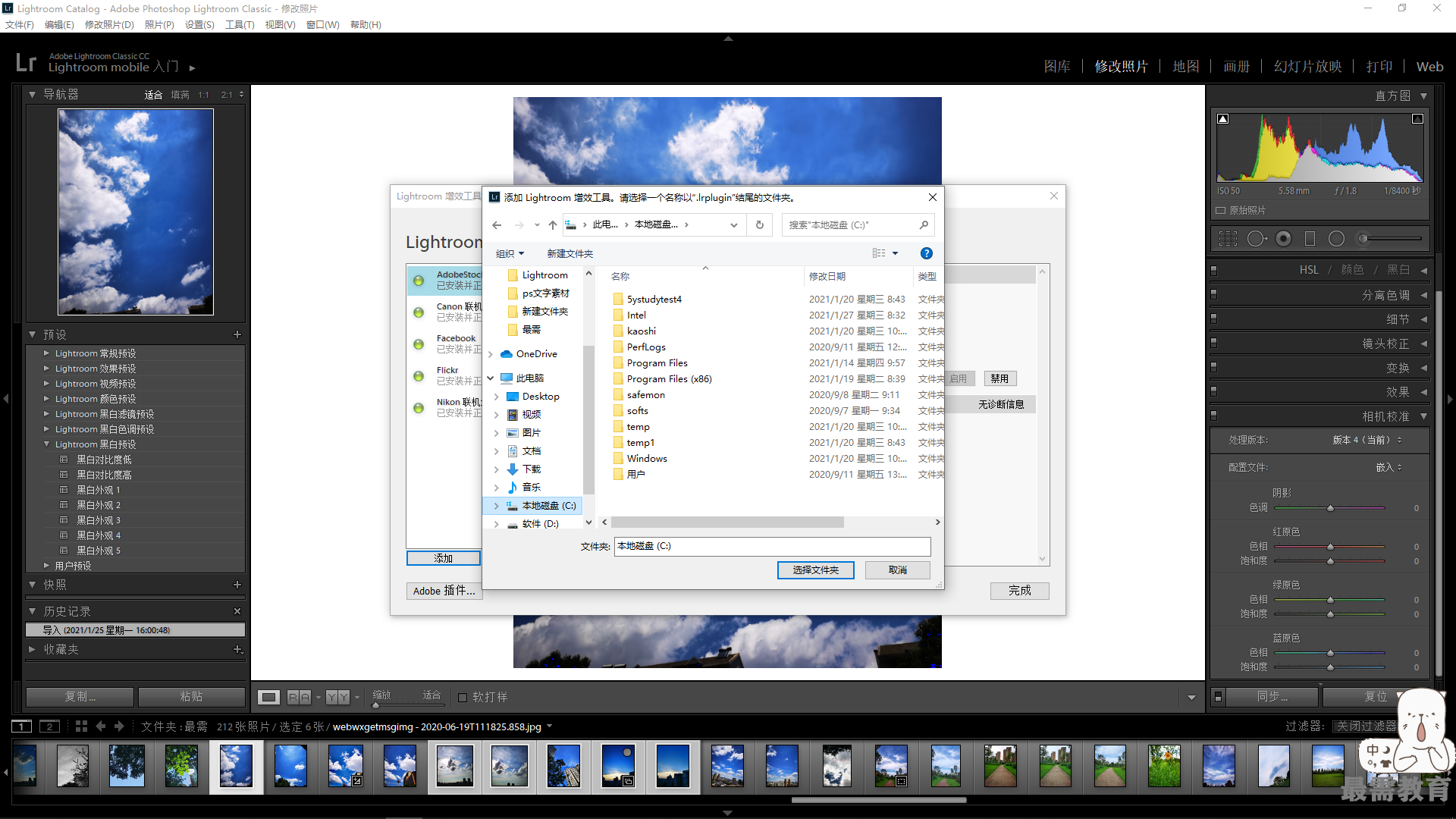Screen dimensions: 1456x819
Task: Open the profile Embedded dropdown
Action: point(1389,467)
